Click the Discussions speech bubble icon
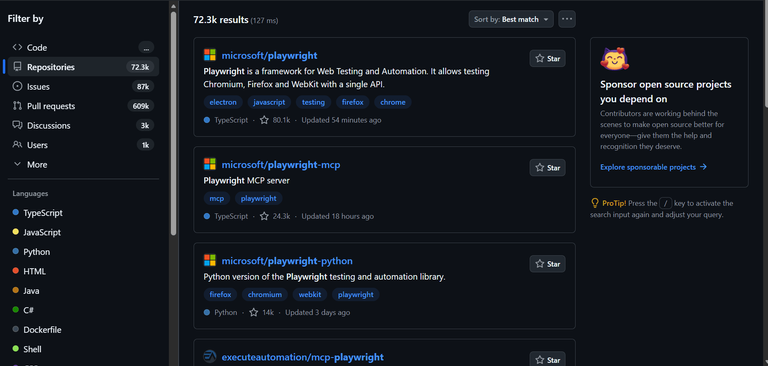The height and width of the screenshot is (366, 768). coord(18,125)
